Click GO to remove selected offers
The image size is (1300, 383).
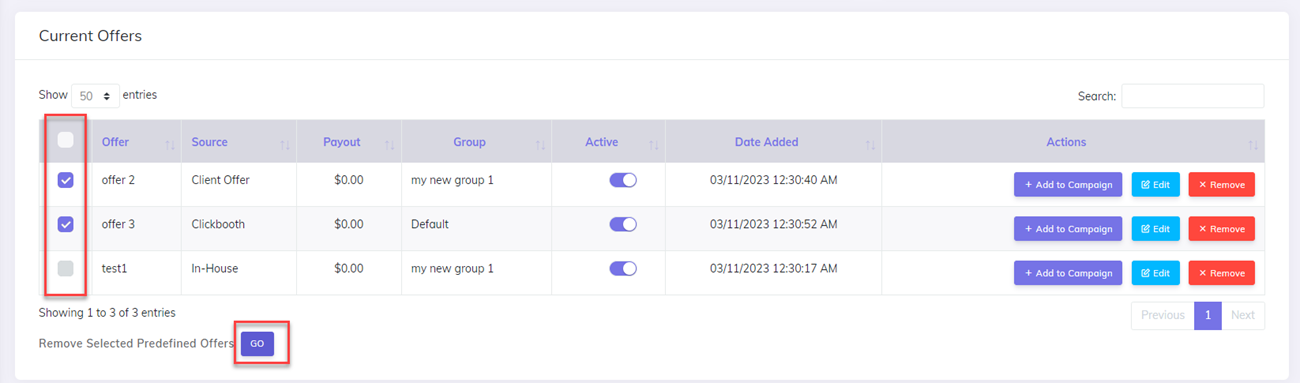coord(257,343)
